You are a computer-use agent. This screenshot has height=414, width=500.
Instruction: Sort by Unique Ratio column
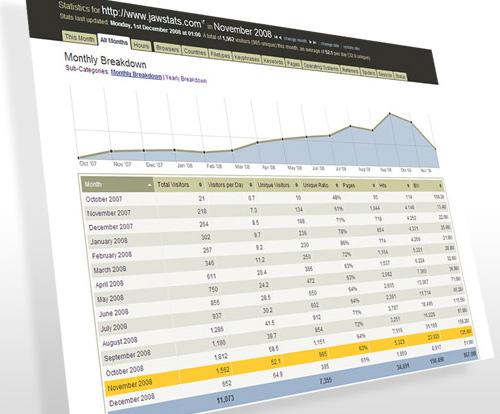point(320,185)
